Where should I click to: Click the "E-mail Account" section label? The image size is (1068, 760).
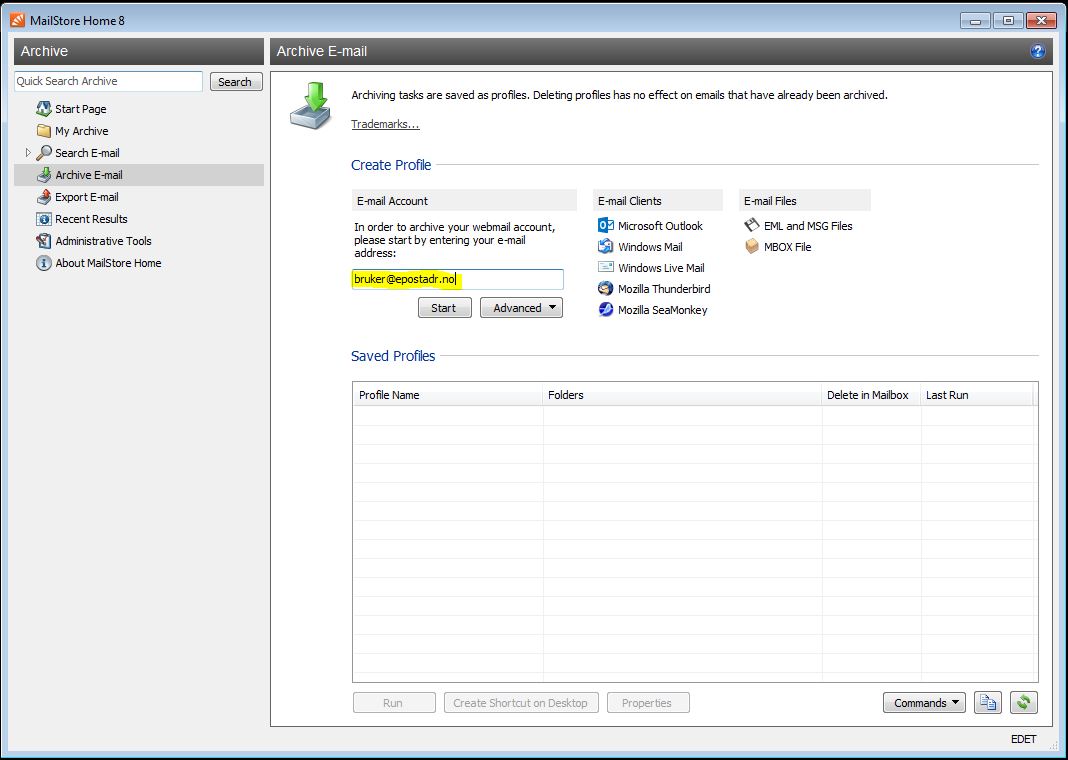tap(392, 201)
